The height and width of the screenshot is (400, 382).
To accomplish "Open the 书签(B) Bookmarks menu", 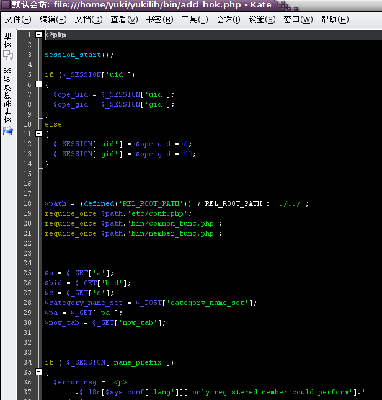I will [x=160, y=20].
